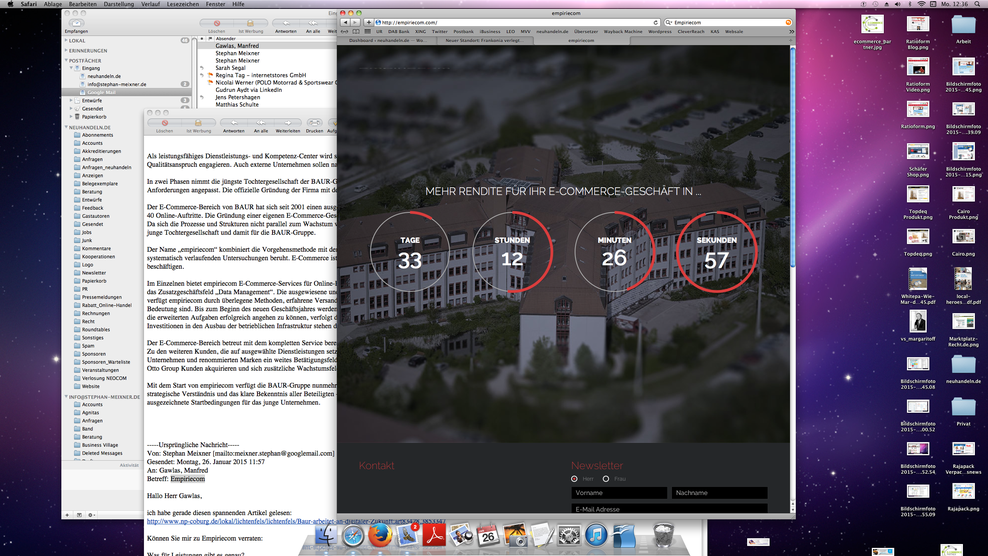The width and height of the screenshot is (988, 556).
Task: Select Herr radio button in newsletter form
Action: coord(574,479)
